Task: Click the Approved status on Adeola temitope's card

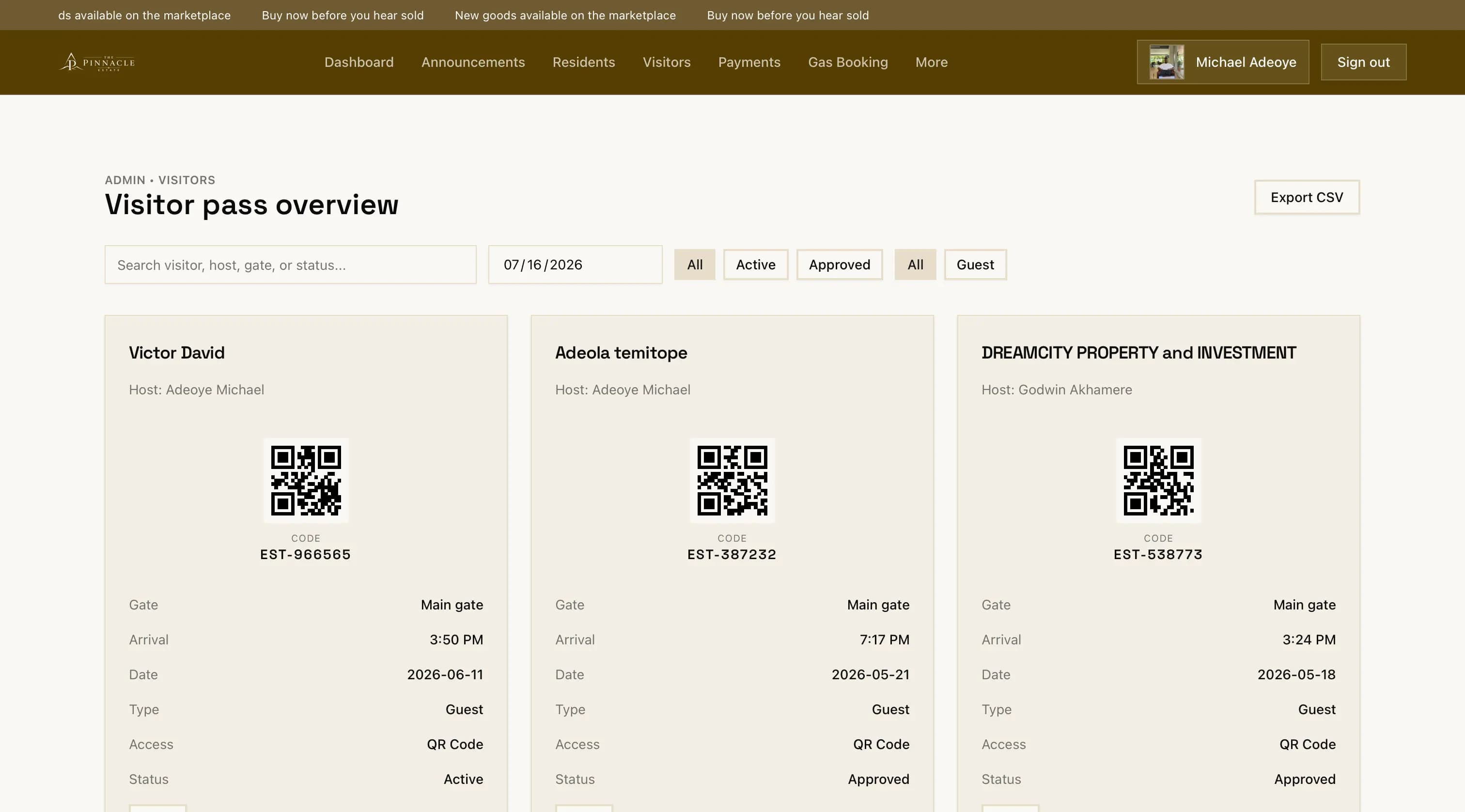Action: [878, 779]
